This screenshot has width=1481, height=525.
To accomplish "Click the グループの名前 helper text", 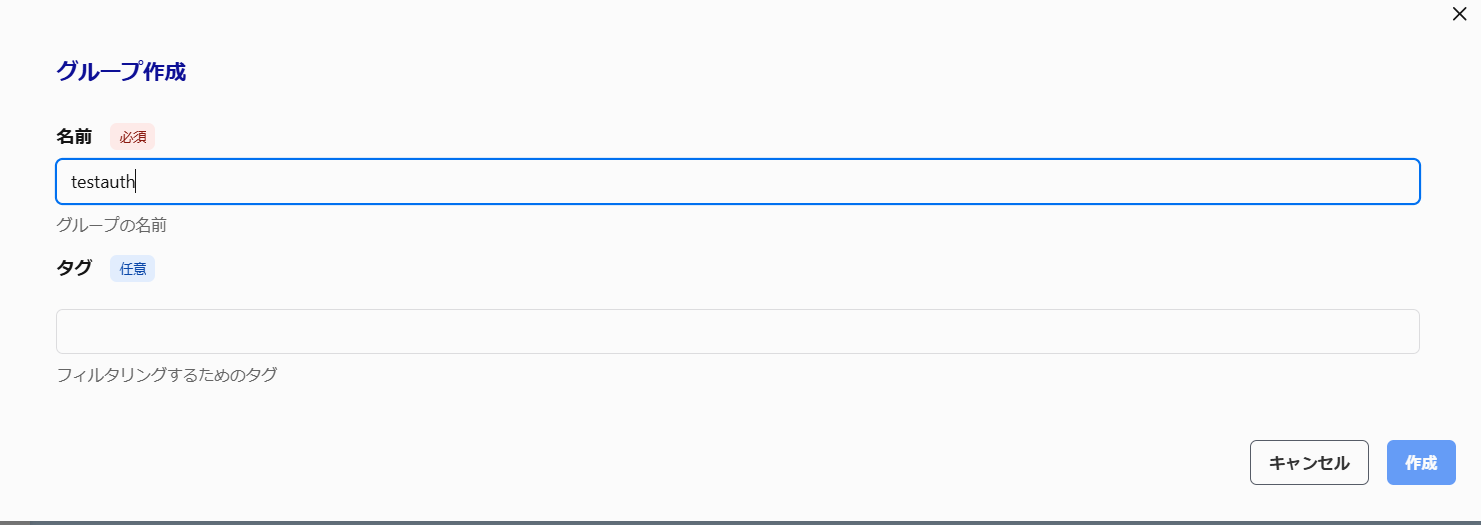I will pyautogui.click(x=111, y=225).
